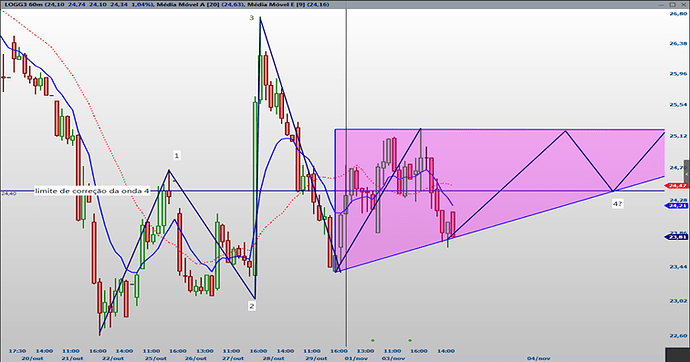Viewport: 690px width, 362px height.
Task: Click the red 24,47 price tag
Action: tap(677, 186)
